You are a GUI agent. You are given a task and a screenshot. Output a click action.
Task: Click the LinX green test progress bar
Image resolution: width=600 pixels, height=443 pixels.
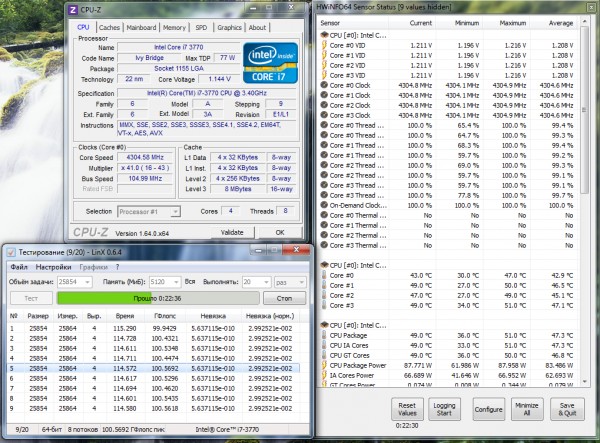pos(158,298)
